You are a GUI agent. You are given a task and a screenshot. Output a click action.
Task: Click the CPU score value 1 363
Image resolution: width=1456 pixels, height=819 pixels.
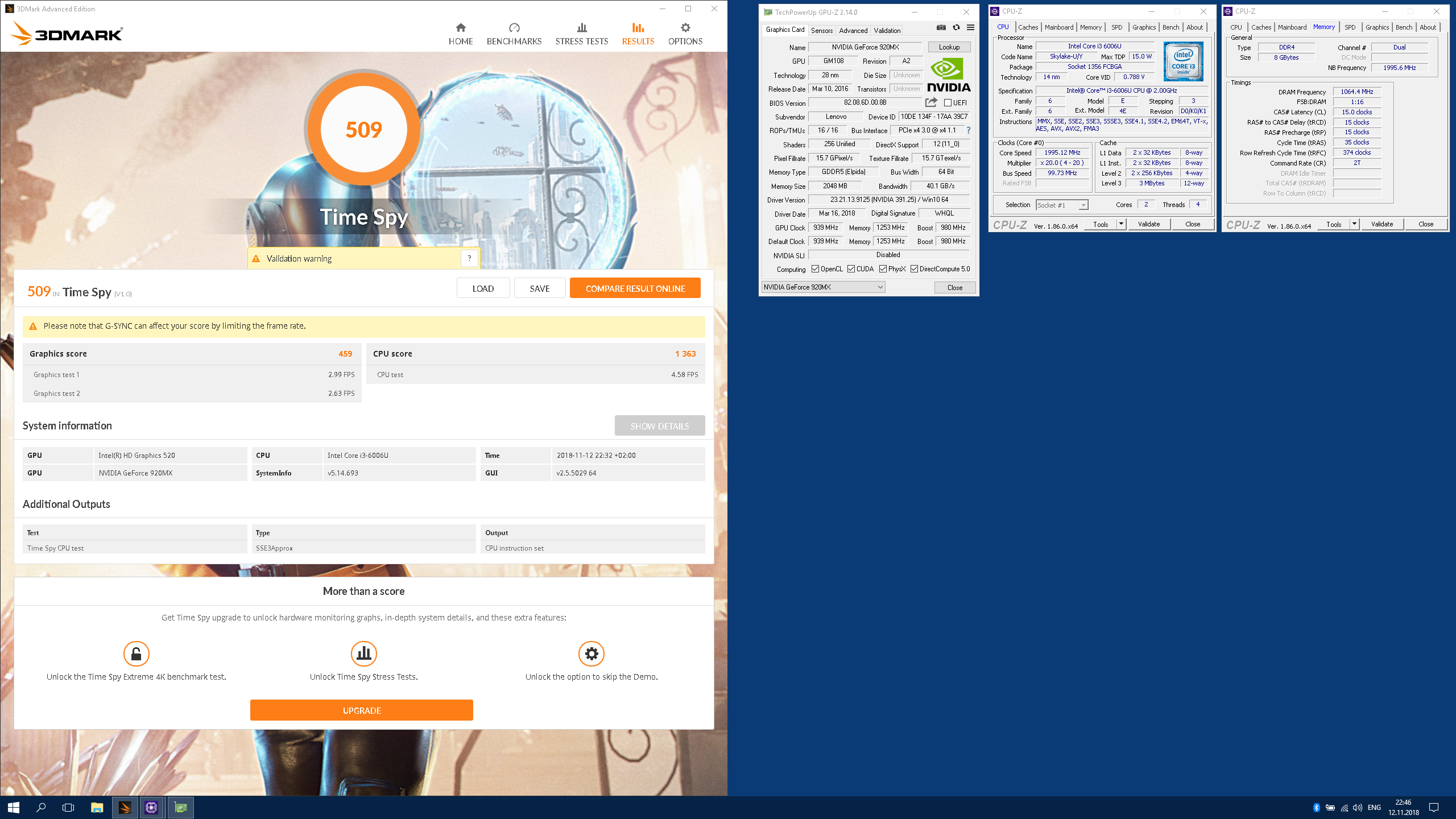click(x=685, y=354)
